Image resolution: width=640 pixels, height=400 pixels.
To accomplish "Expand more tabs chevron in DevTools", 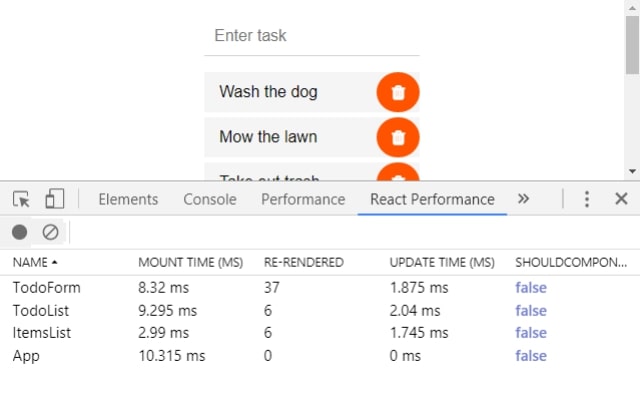I will pyautogui.click(x=523, y=199).
